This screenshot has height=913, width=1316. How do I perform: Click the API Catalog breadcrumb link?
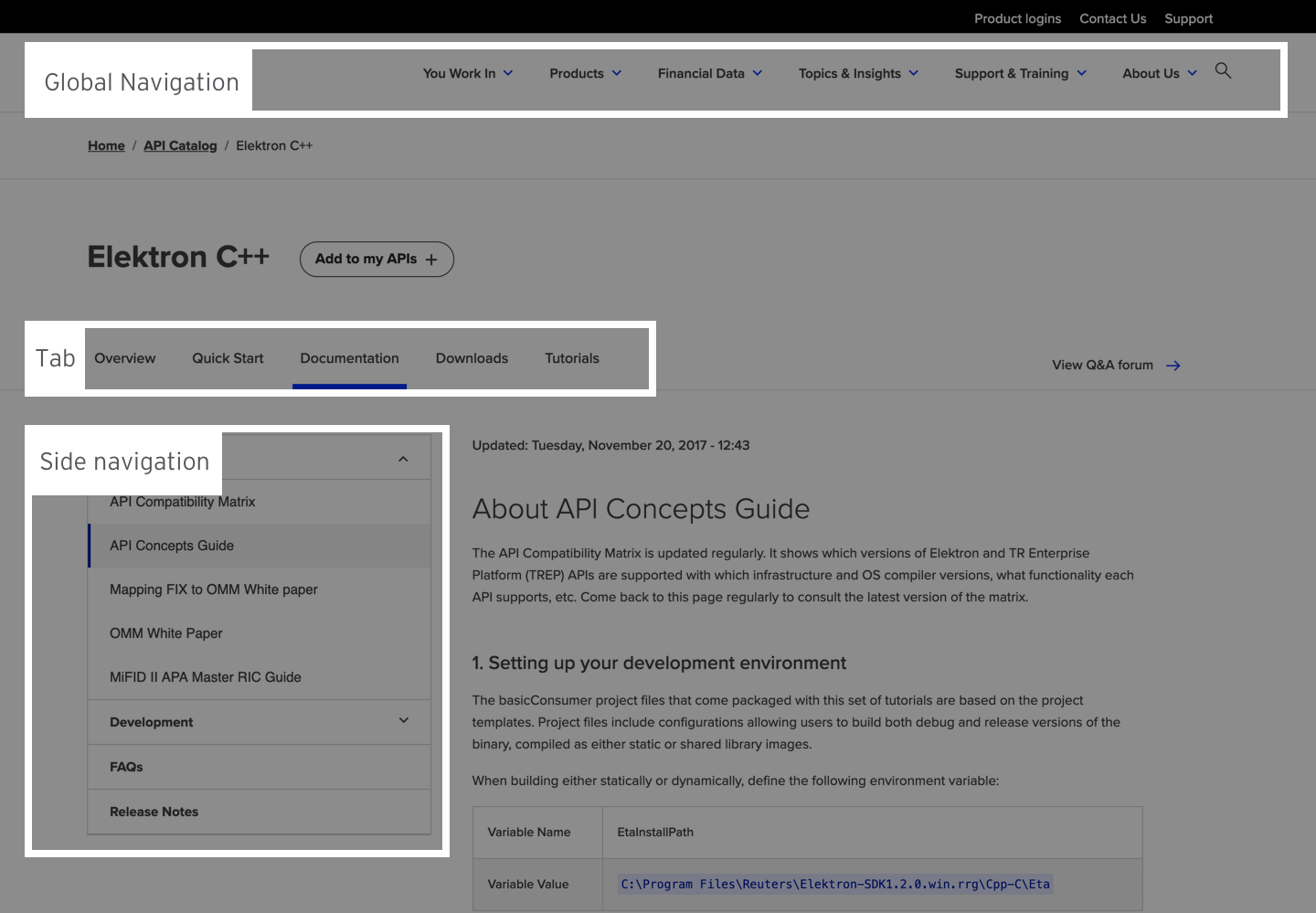[x=180, y=145]
